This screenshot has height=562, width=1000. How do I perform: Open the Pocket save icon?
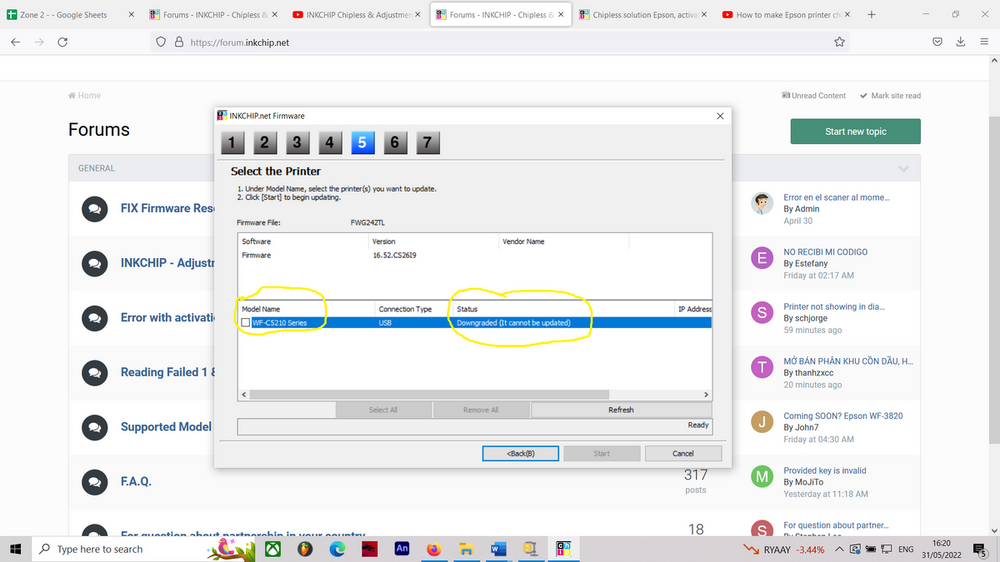click(938, 42)
